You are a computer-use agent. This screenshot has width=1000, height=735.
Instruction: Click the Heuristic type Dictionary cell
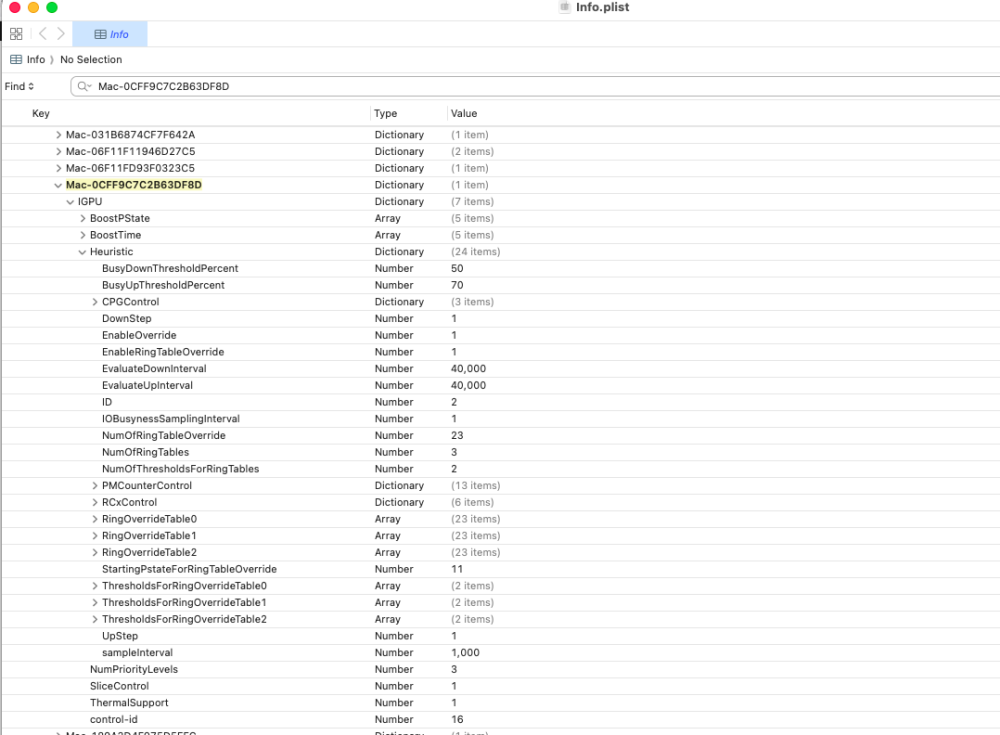pos(399,252)
